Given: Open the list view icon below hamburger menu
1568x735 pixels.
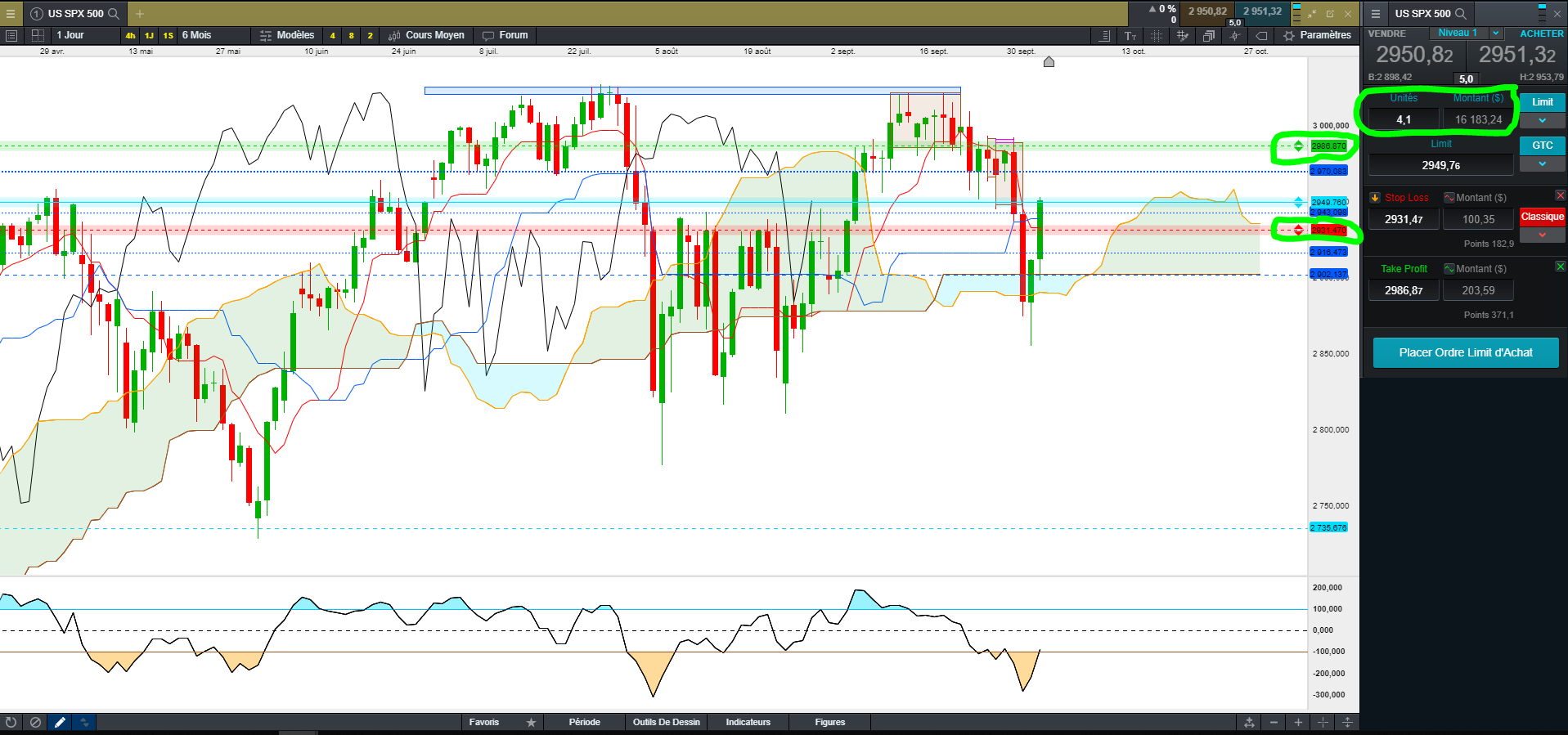Looking at the screenshot, I should click(11, 35).
